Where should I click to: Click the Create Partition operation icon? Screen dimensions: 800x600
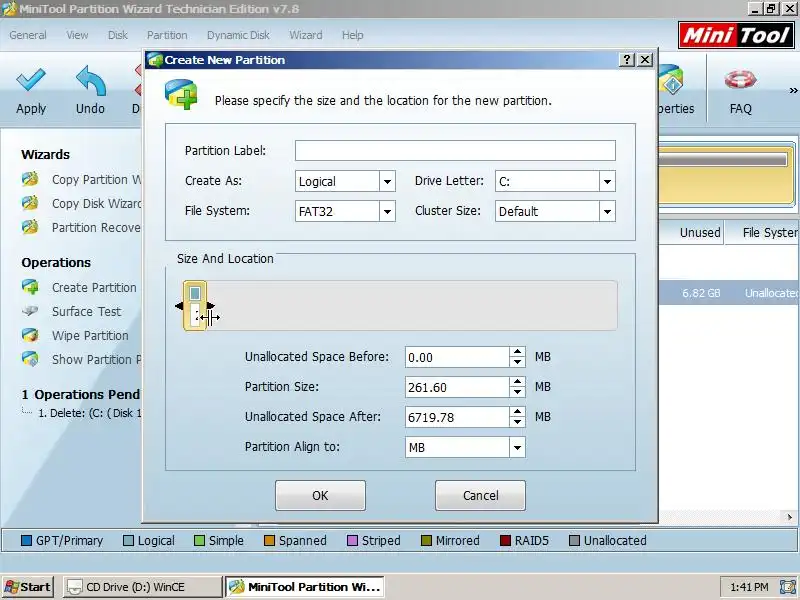(30, 287)
